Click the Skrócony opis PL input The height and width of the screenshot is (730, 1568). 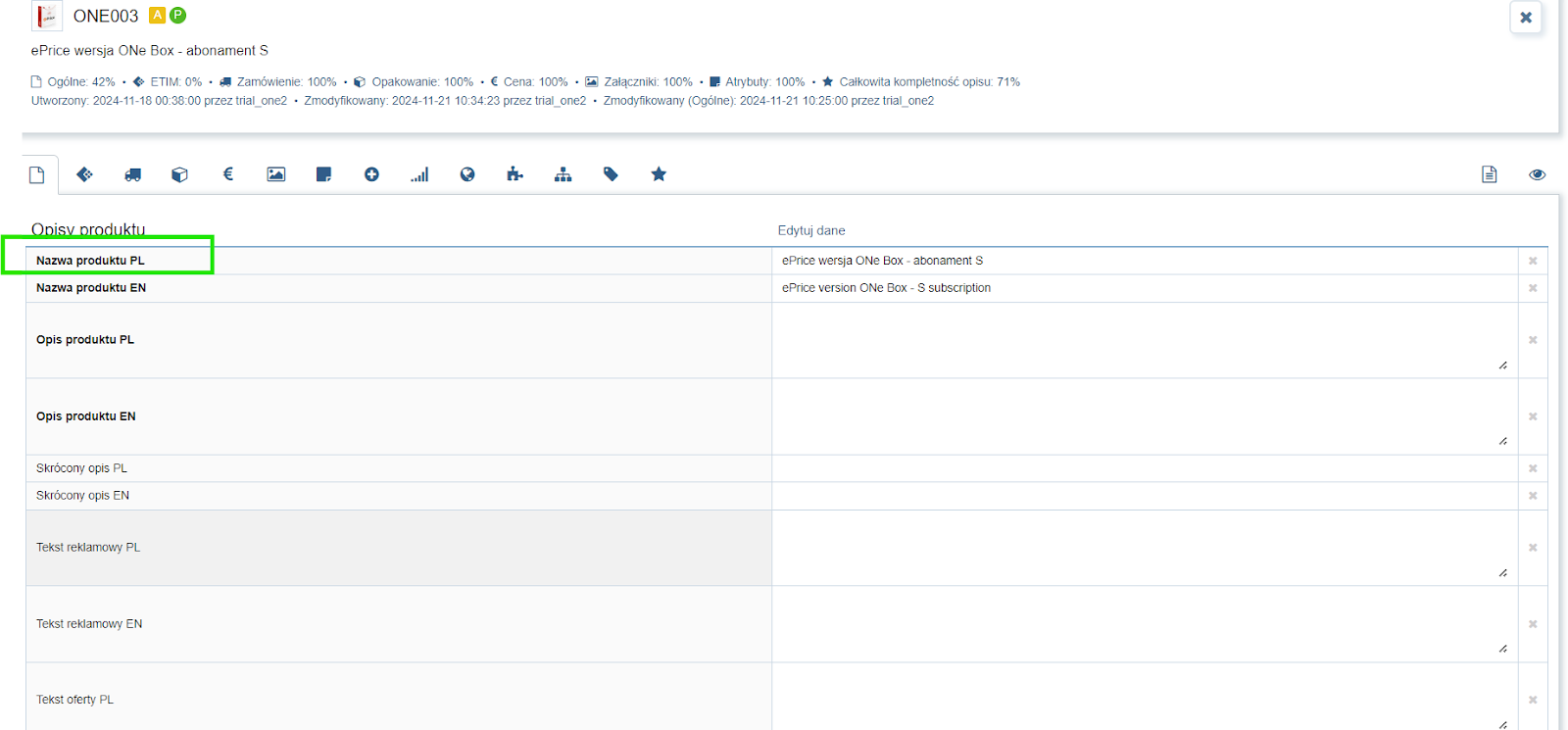[x=1145, y=468]
